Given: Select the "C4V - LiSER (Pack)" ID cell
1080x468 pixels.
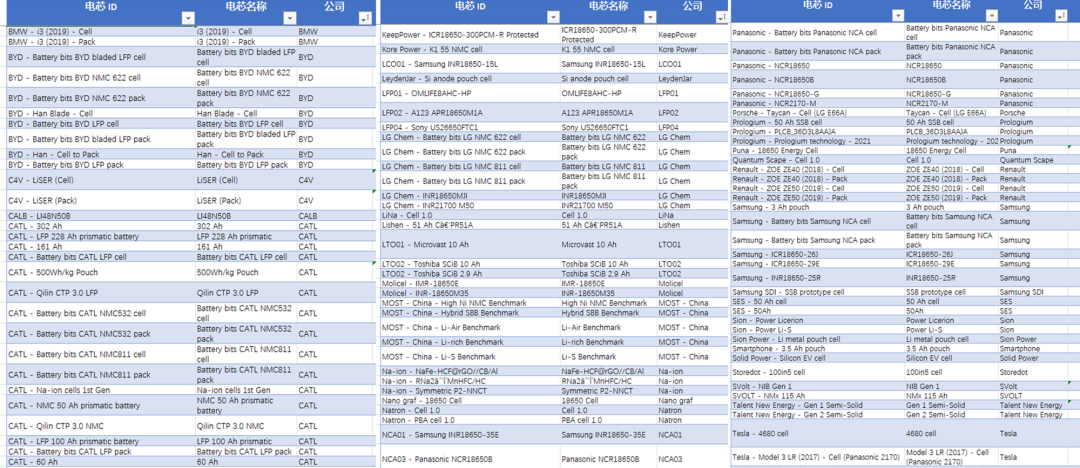Looking at the screenshot, I should 101,201.
